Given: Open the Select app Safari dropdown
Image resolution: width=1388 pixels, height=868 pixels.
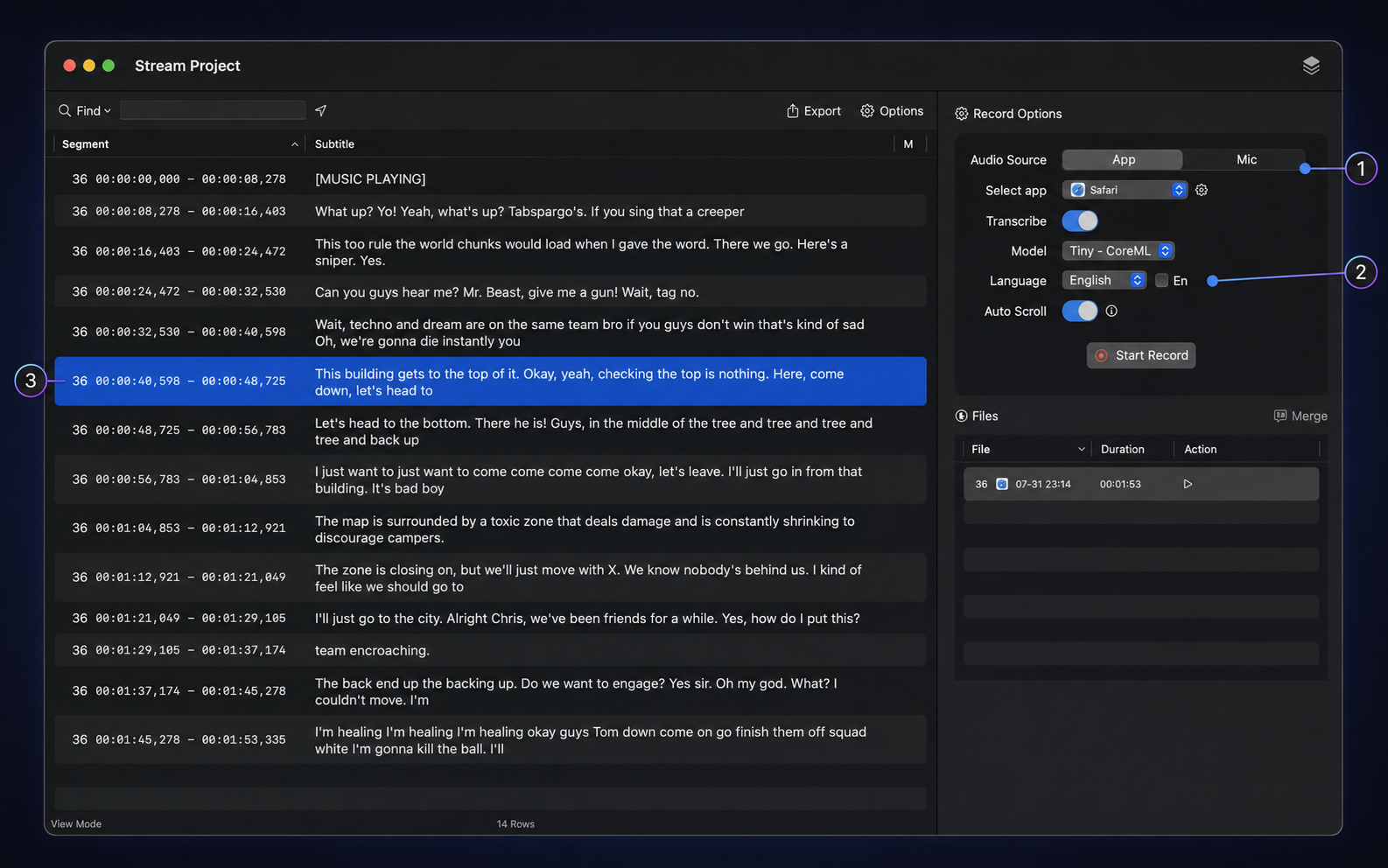Looking at the screenshot, I should point(1125,190).
